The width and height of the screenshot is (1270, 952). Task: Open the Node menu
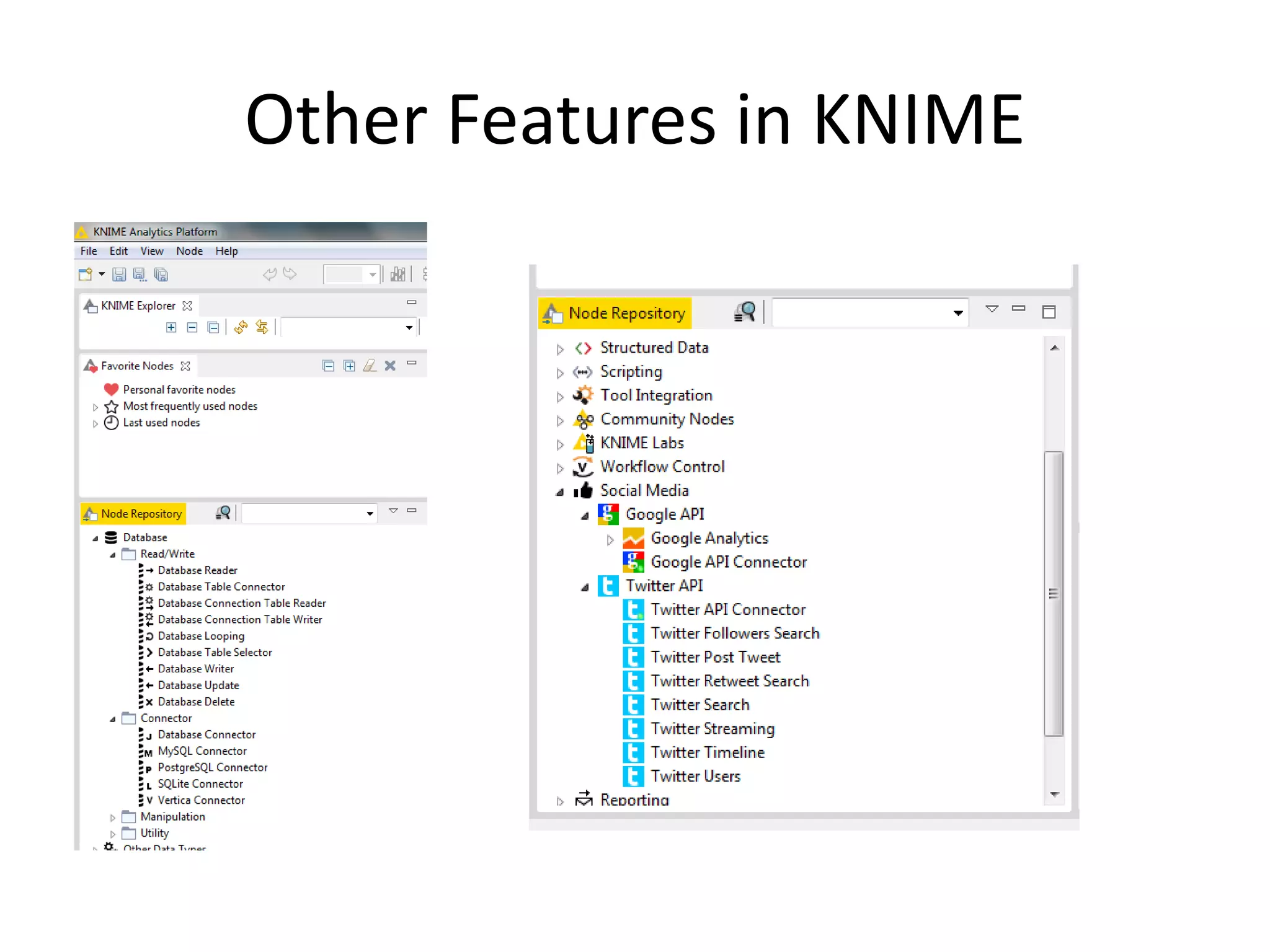tap(189, 251)
